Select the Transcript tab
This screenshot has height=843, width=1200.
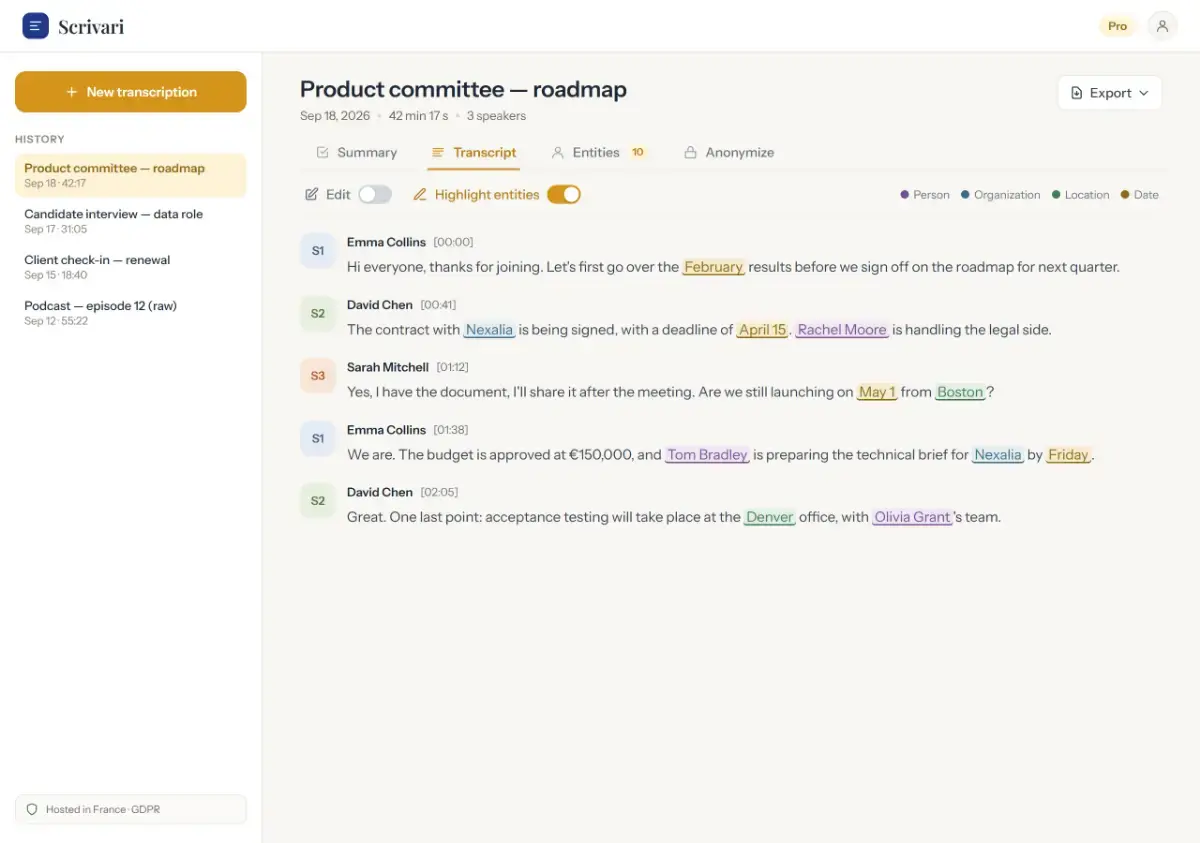coord(474,153)
